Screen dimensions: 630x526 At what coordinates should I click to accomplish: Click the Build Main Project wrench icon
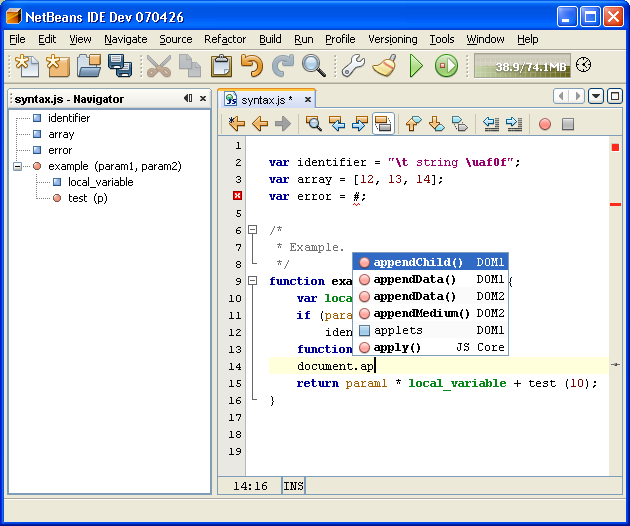pos(353,65)
